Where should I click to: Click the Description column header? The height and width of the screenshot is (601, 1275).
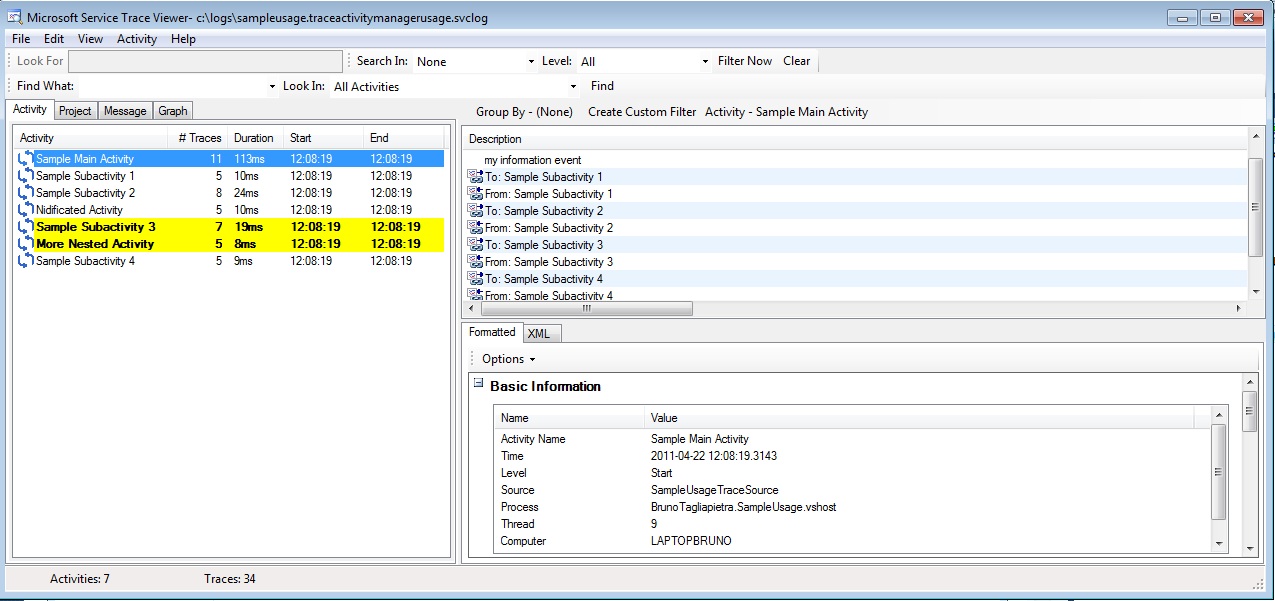[x=856, y=139]
